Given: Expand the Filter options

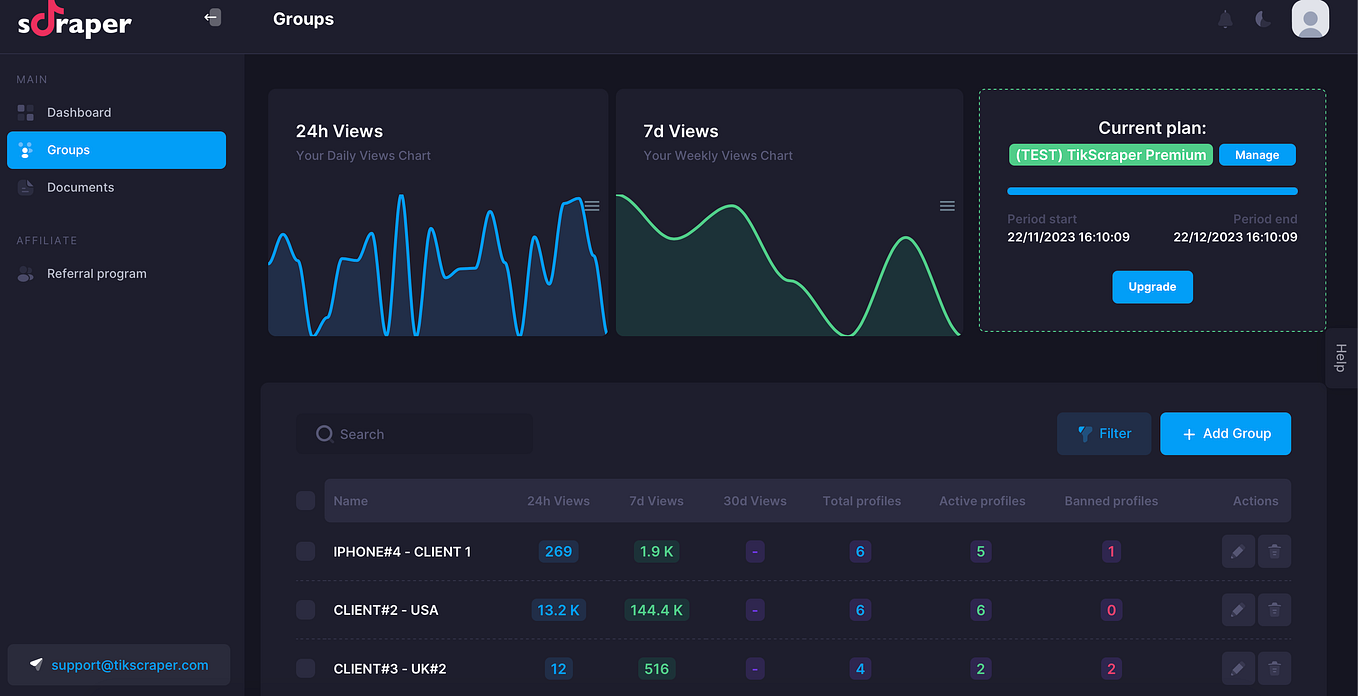Looking at the screenshot, I should 1104,434.
